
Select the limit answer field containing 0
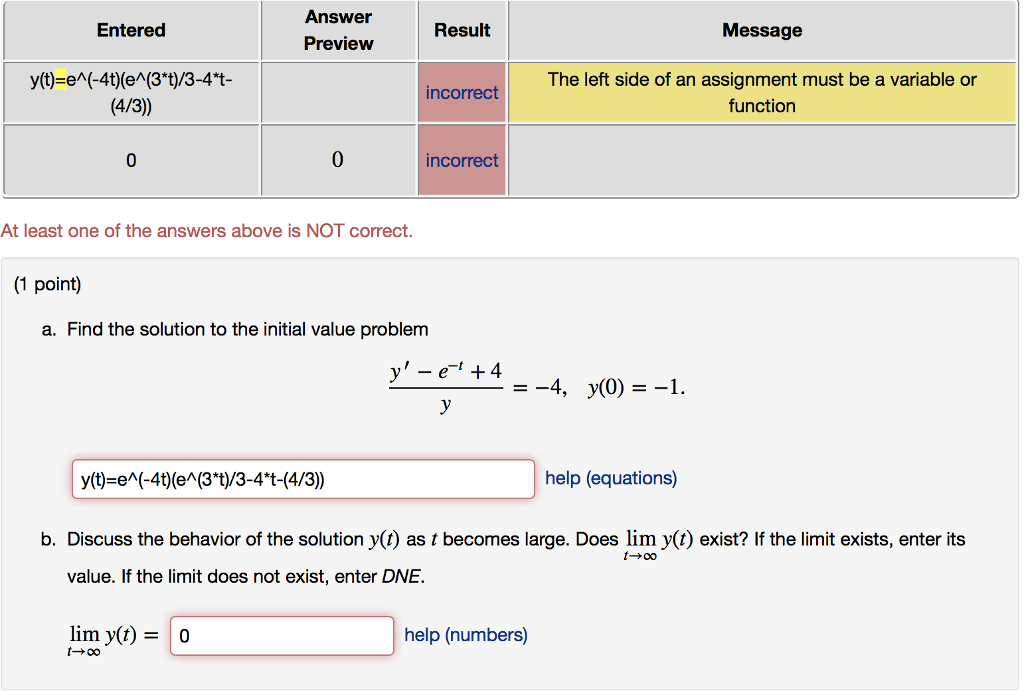point(281,635)
